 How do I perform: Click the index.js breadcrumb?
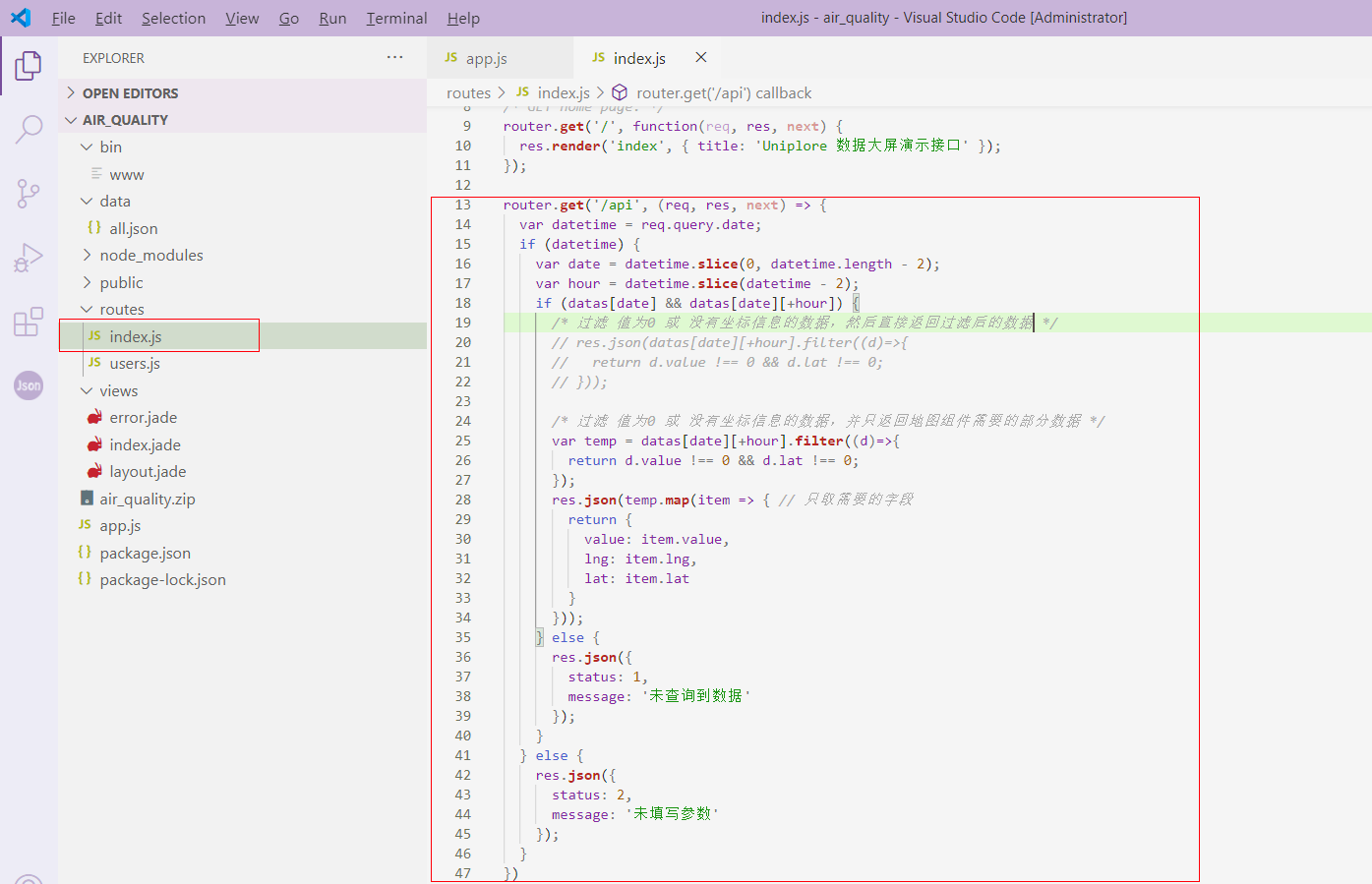tap(564, 92)
